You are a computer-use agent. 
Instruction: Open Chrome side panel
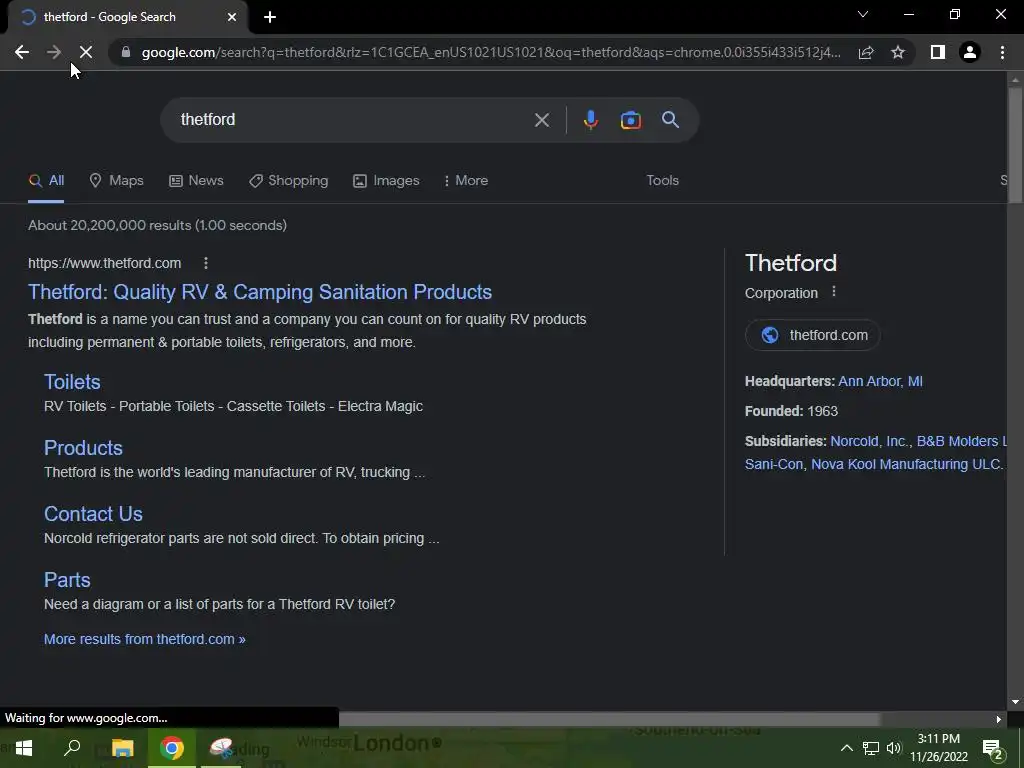click(938, 52)
